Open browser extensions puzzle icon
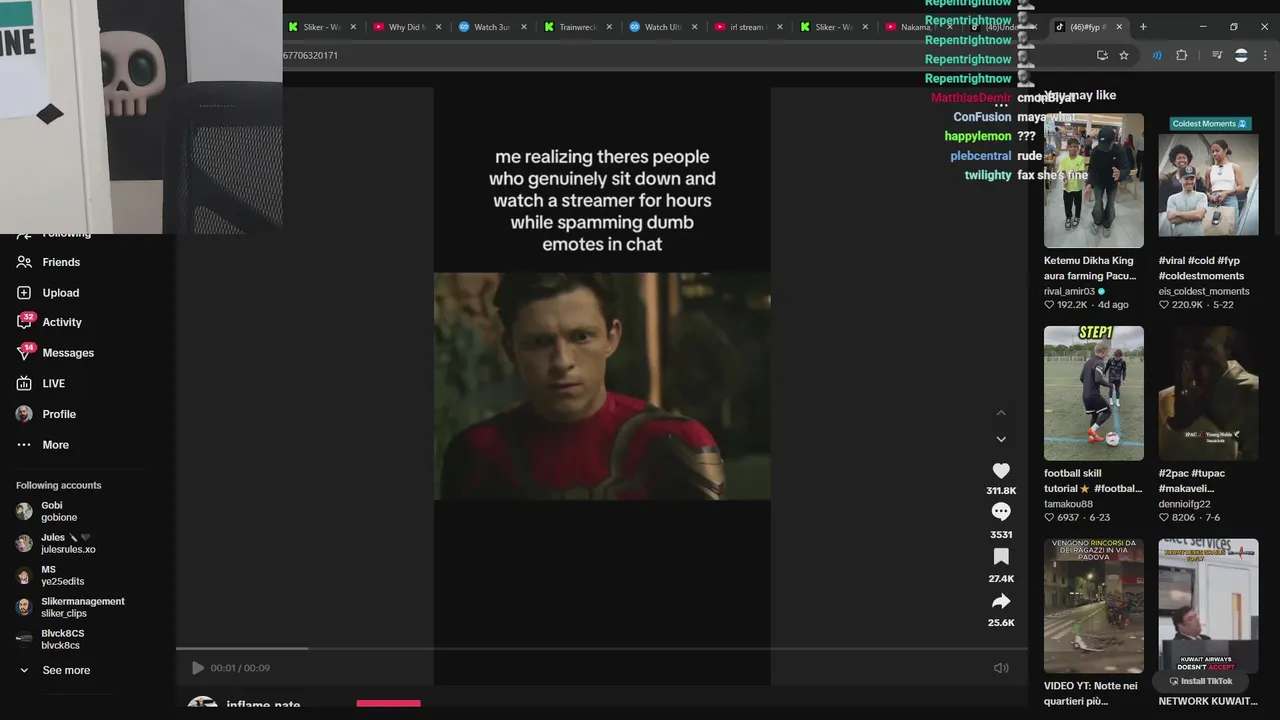 (x=1182, y=55)
